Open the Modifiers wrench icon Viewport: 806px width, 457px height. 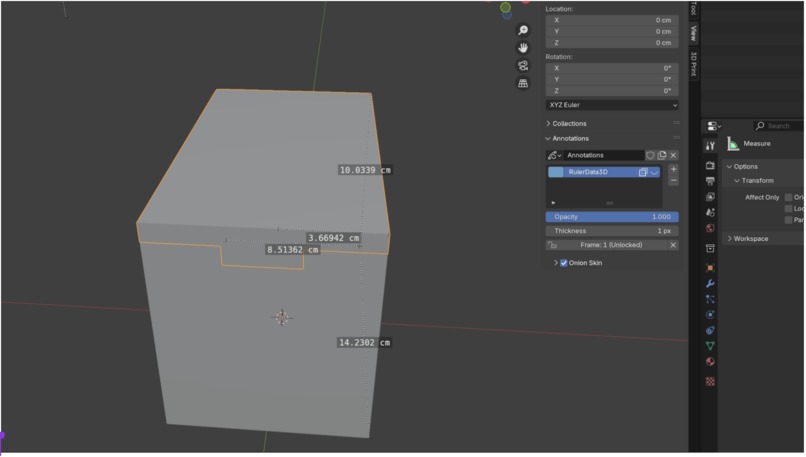point(710,284)
